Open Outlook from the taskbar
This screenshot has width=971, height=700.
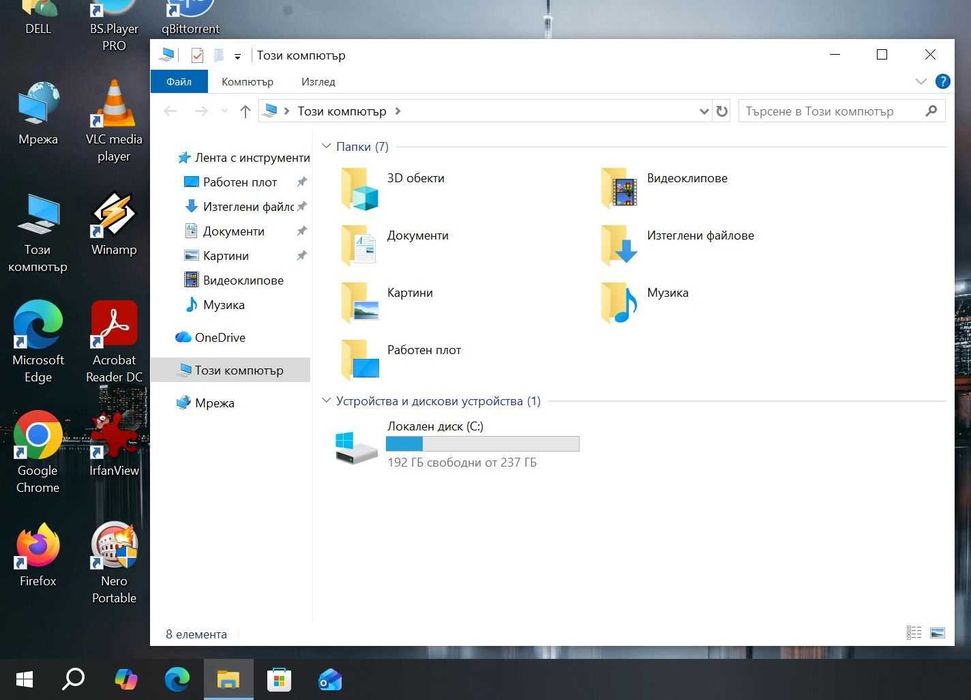point(330,680)
